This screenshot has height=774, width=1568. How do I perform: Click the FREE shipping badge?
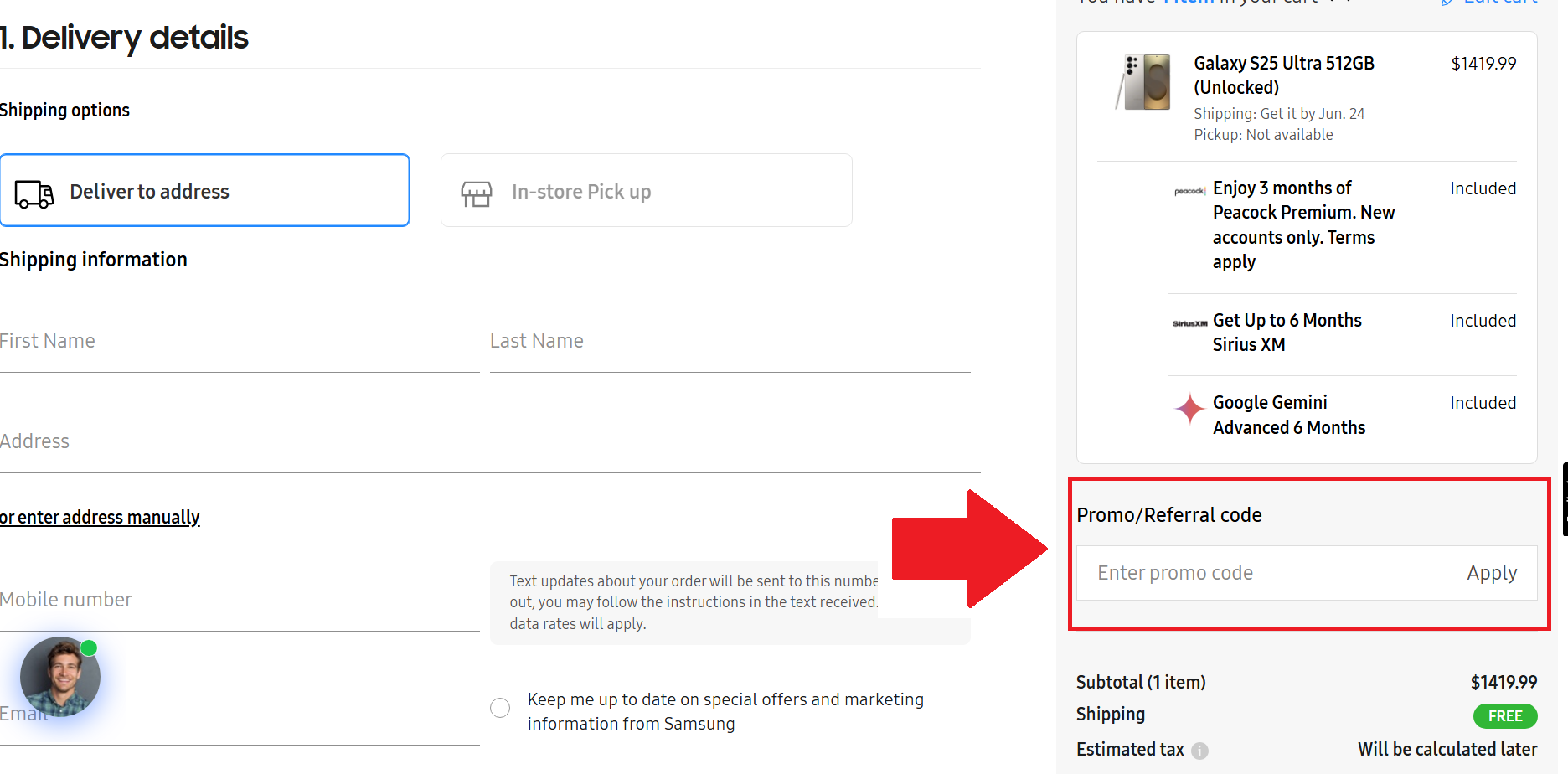1504,716
